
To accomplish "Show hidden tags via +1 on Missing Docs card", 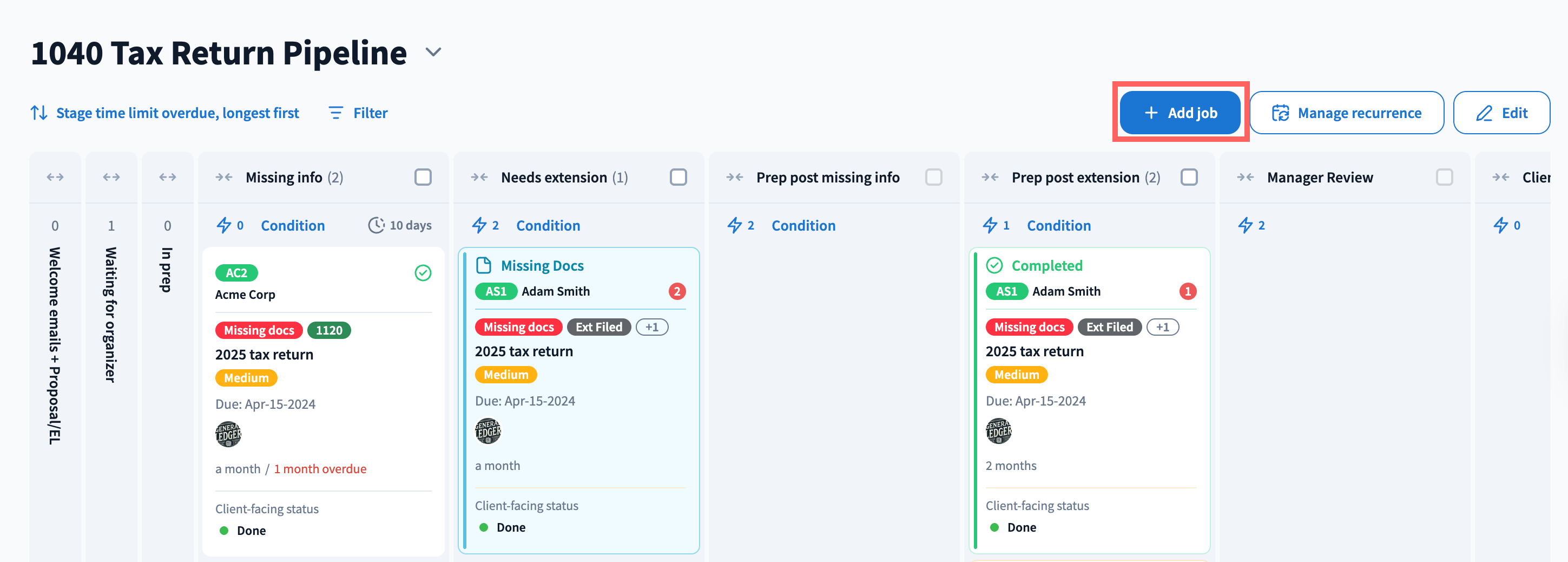I will (x=651, y=327).
